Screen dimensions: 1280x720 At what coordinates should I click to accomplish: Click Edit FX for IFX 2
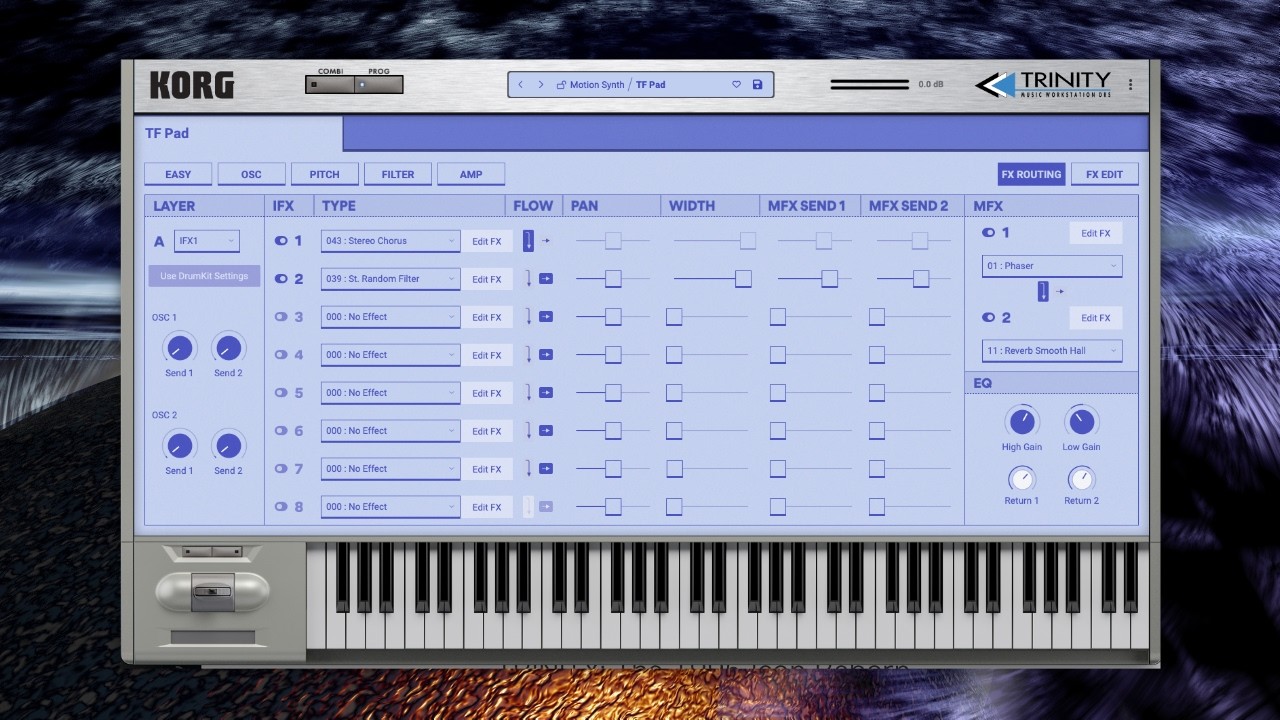(487, 279)
